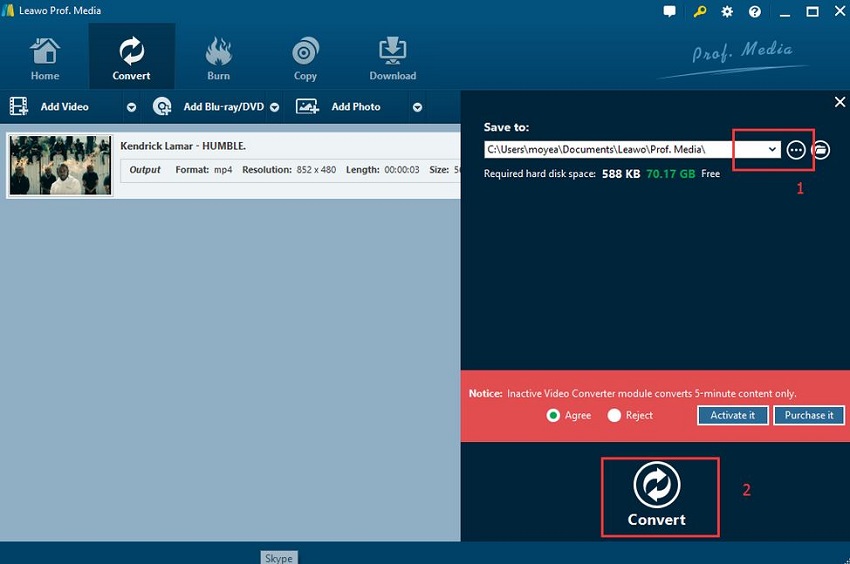Open settings gear icon in title bar
The height and width of the screenshot is (564, 850).
727,11
